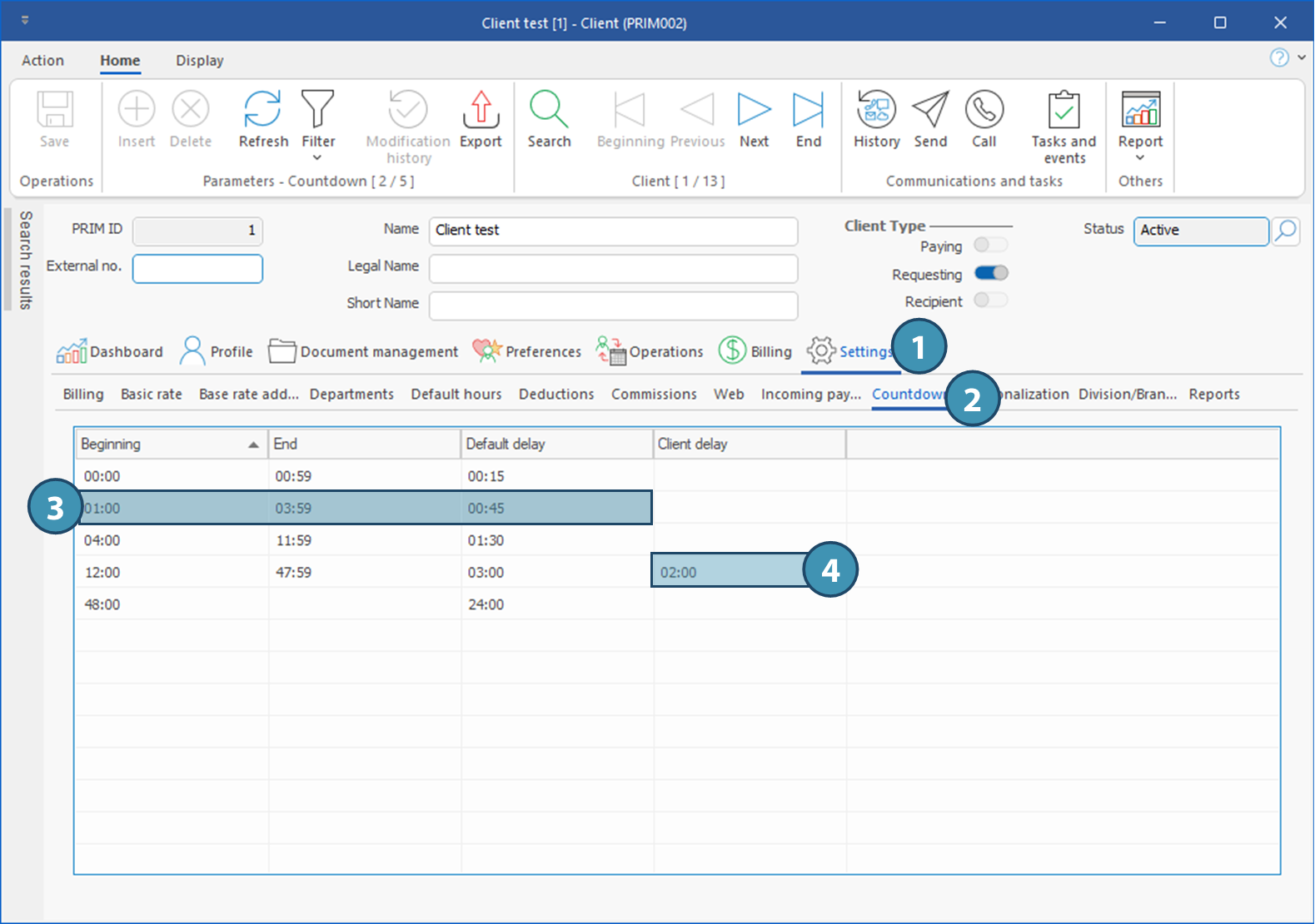This screenshot has width=1315, height=924.
Task: Enable the Recipient client type toggle
Action: [990, 301]
